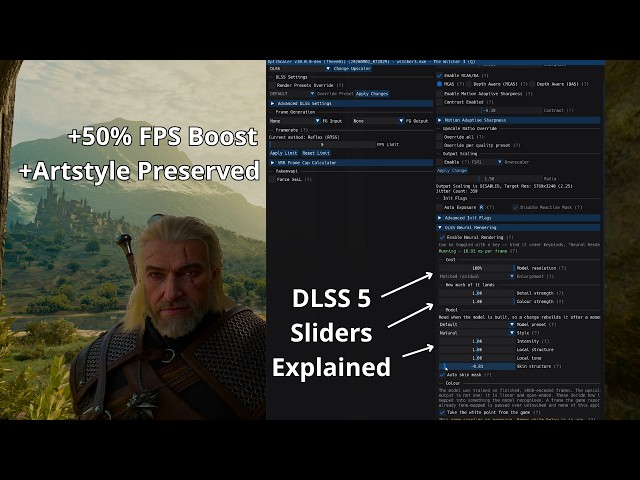Image resolution: width=640 pixels, height=480 pixels.
Task: Adjust the Contrast slider
Action: coord(489,111)
